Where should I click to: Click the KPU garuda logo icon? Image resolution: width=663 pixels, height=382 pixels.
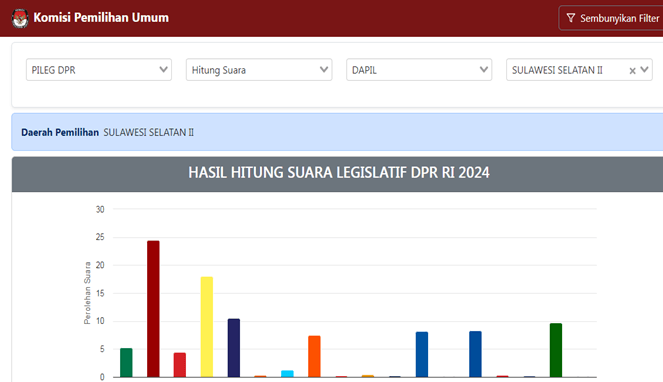[20, 18]
